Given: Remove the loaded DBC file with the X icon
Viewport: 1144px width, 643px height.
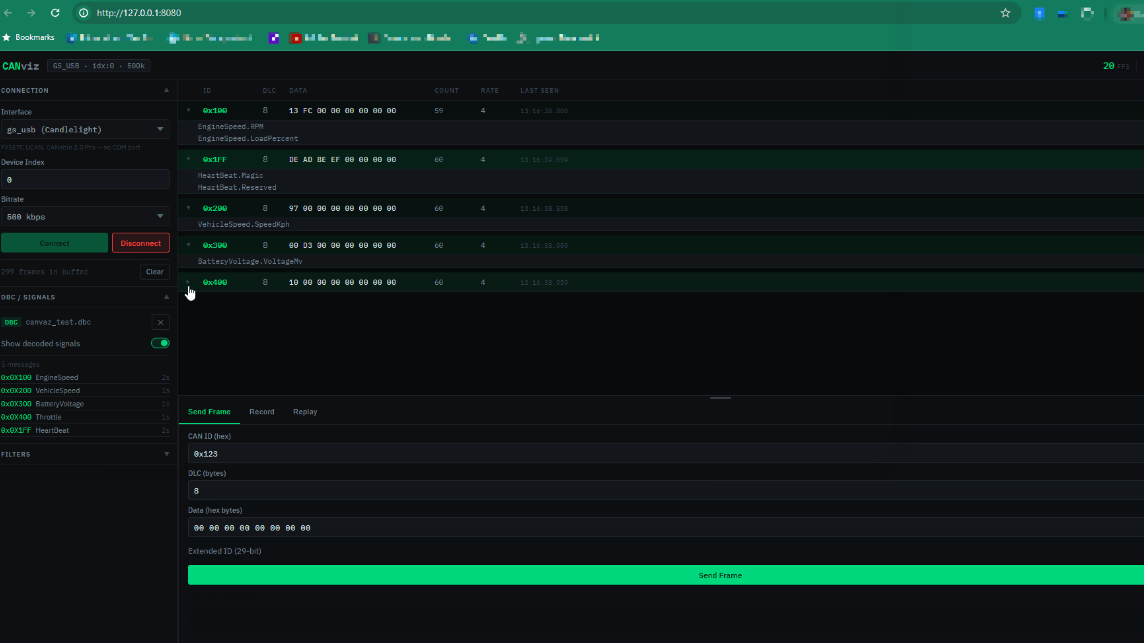Looking at the screenshot, I should tap(160, 322).
